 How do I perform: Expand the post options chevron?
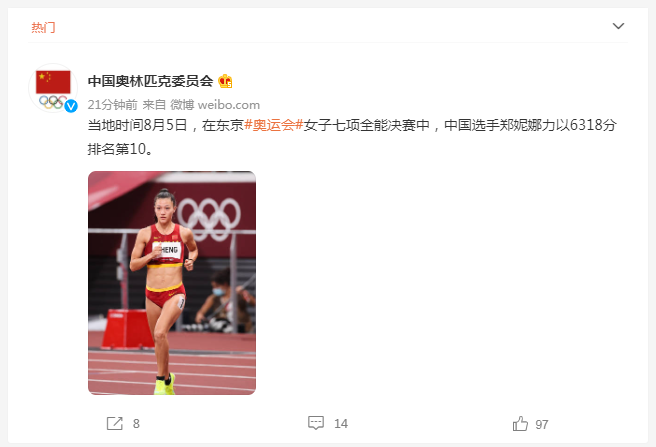coord(618,26)
